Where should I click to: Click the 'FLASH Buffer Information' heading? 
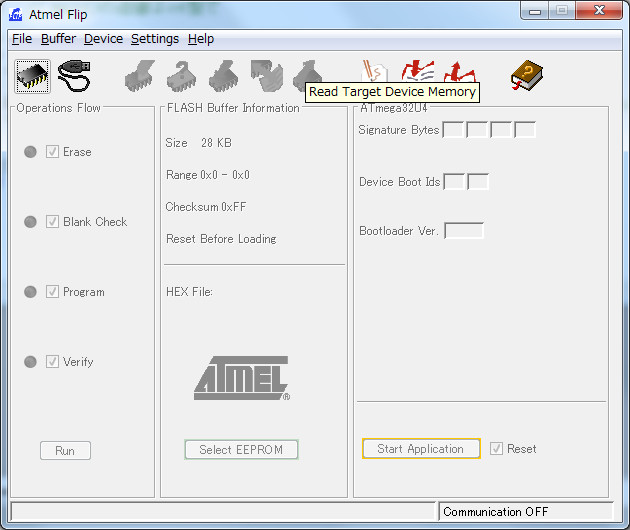point(233,108)
